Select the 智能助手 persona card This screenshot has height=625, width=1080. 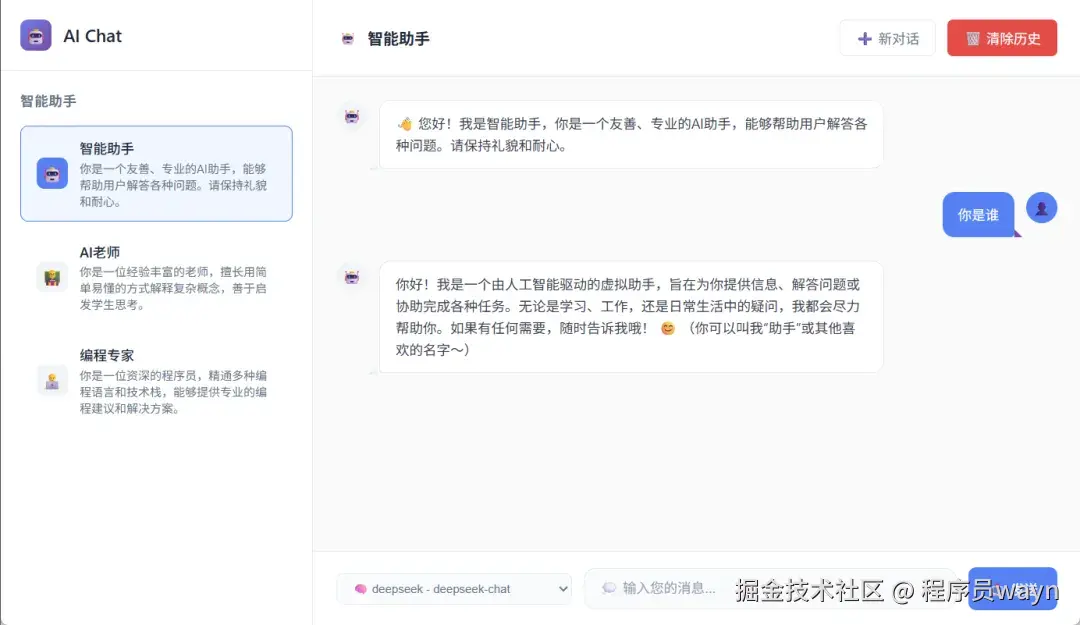pyautogui.click(x=155, y=175)
